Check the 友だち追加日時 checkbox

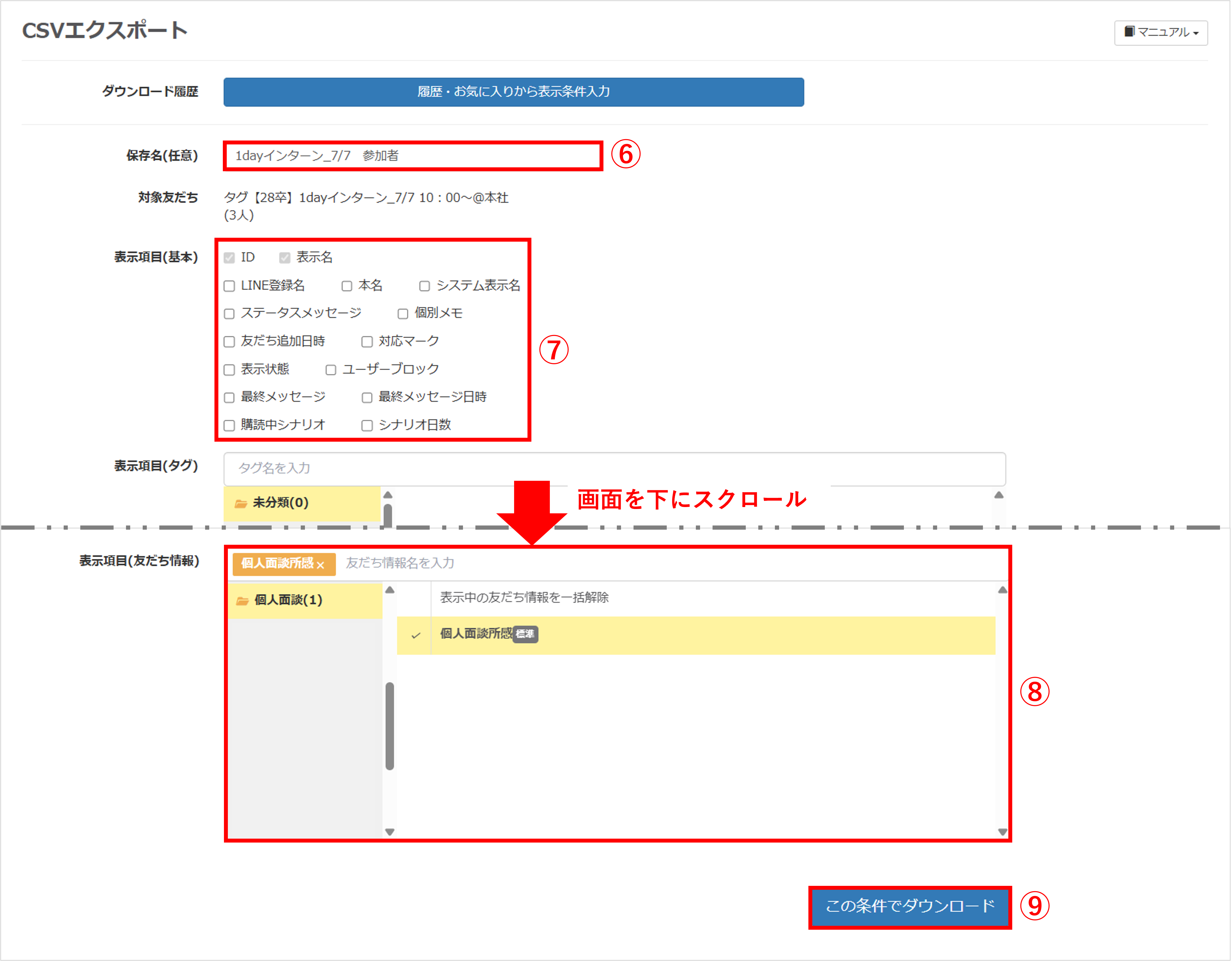point(230,342)
